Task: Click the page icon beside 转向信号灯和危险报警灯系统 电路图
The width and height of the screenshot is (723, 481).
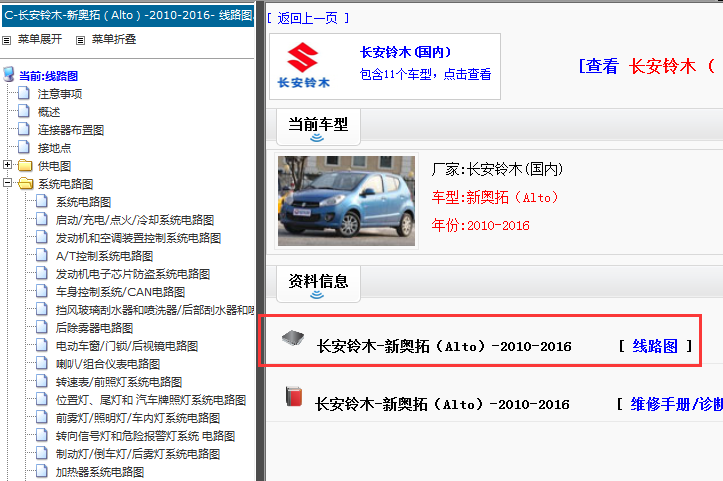Action: pos(42,435)
